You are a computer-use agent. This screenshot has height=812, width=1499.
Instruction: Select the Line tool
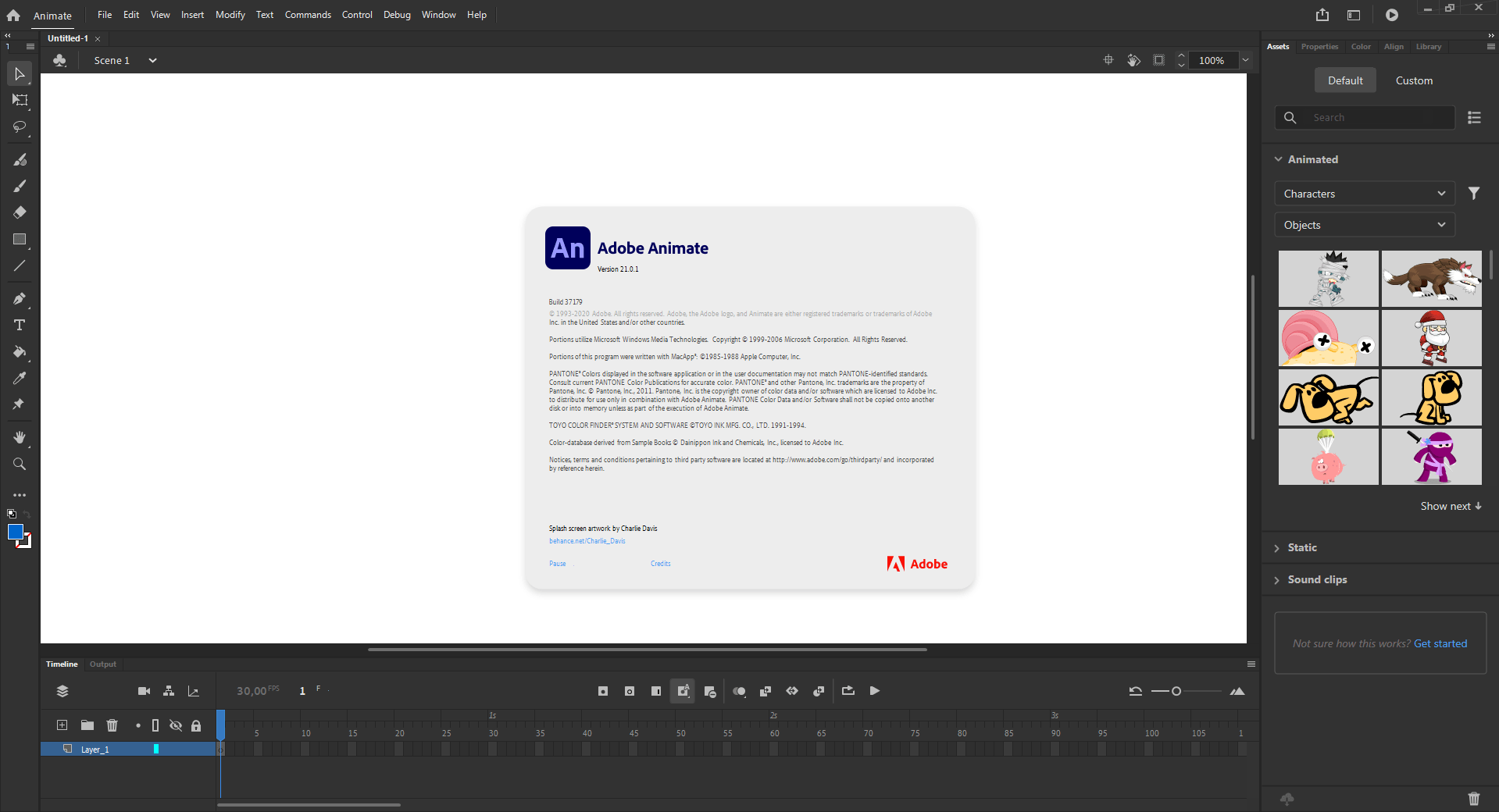tap(20, 265)
